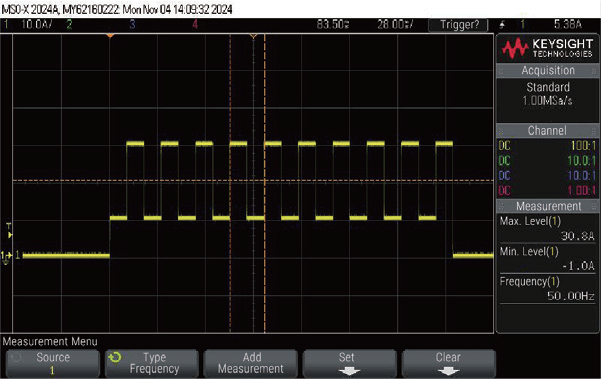The width and height of the screenshot is (601, 379).
Task: Click the trigger level T marker
Action: tap(9, 231)
